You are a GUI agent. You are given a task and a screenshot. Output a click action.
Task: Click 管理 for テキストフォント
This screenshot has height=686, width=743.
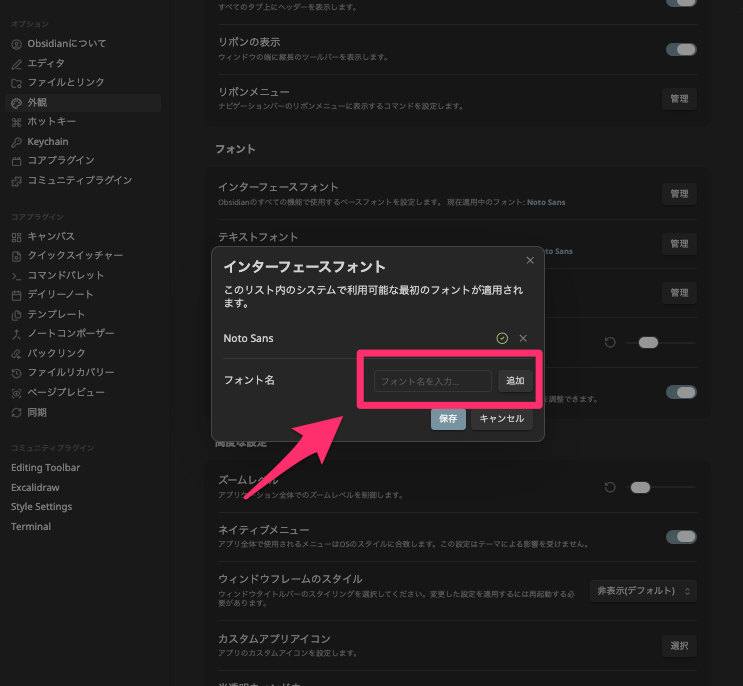(679, 244)
